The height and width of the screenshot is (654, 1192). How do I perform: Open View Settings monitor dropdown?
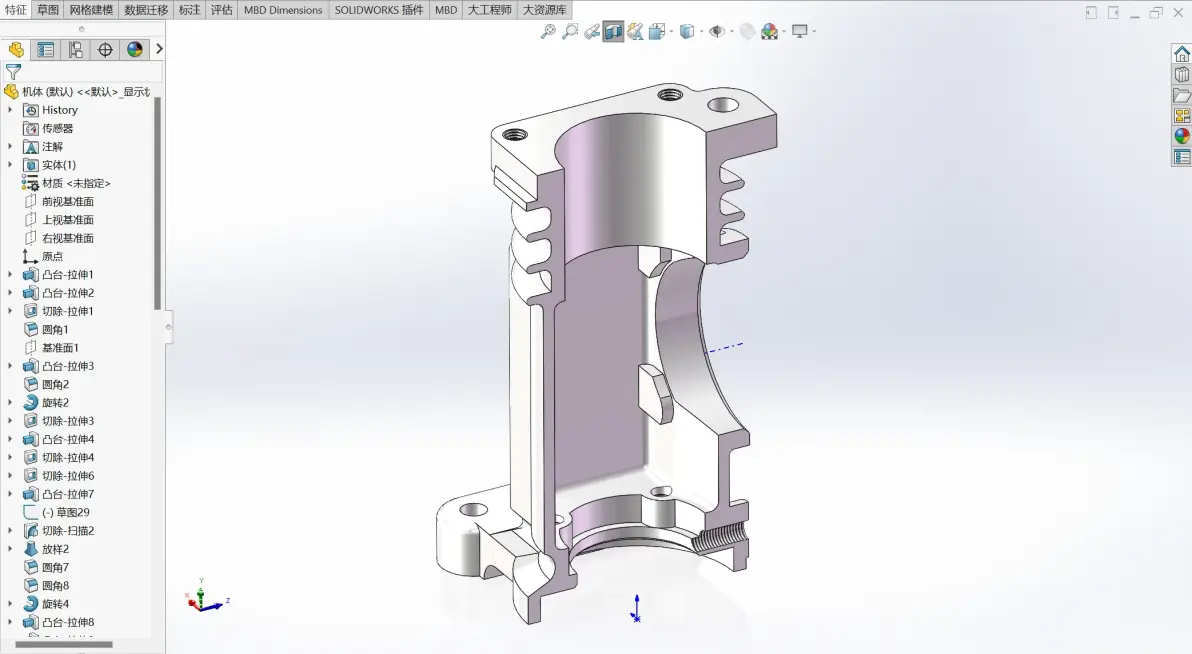pos(800,31)
